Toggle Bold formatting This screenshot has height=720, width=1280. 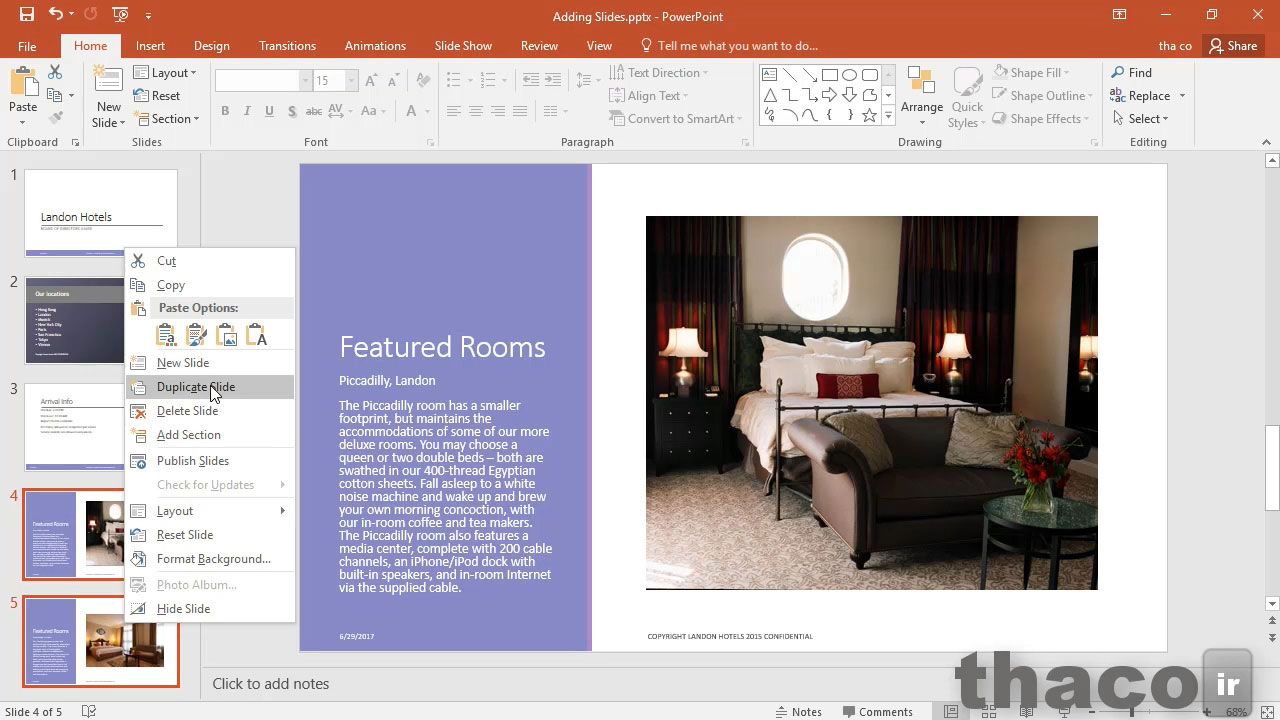225,111
